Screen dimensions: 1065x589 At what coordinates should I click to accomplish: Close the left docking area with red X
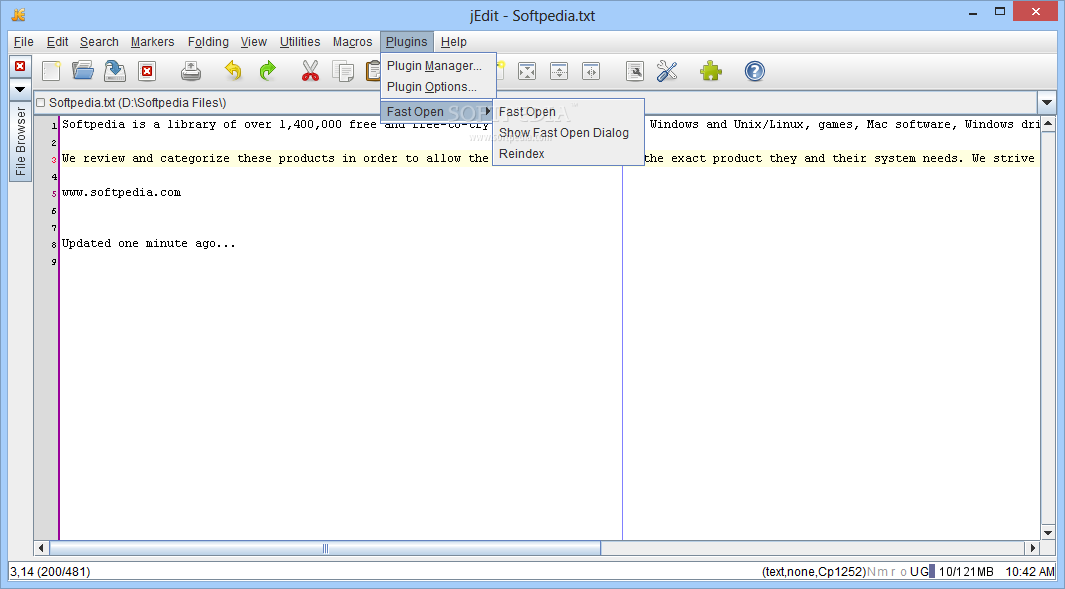(20, 66)
